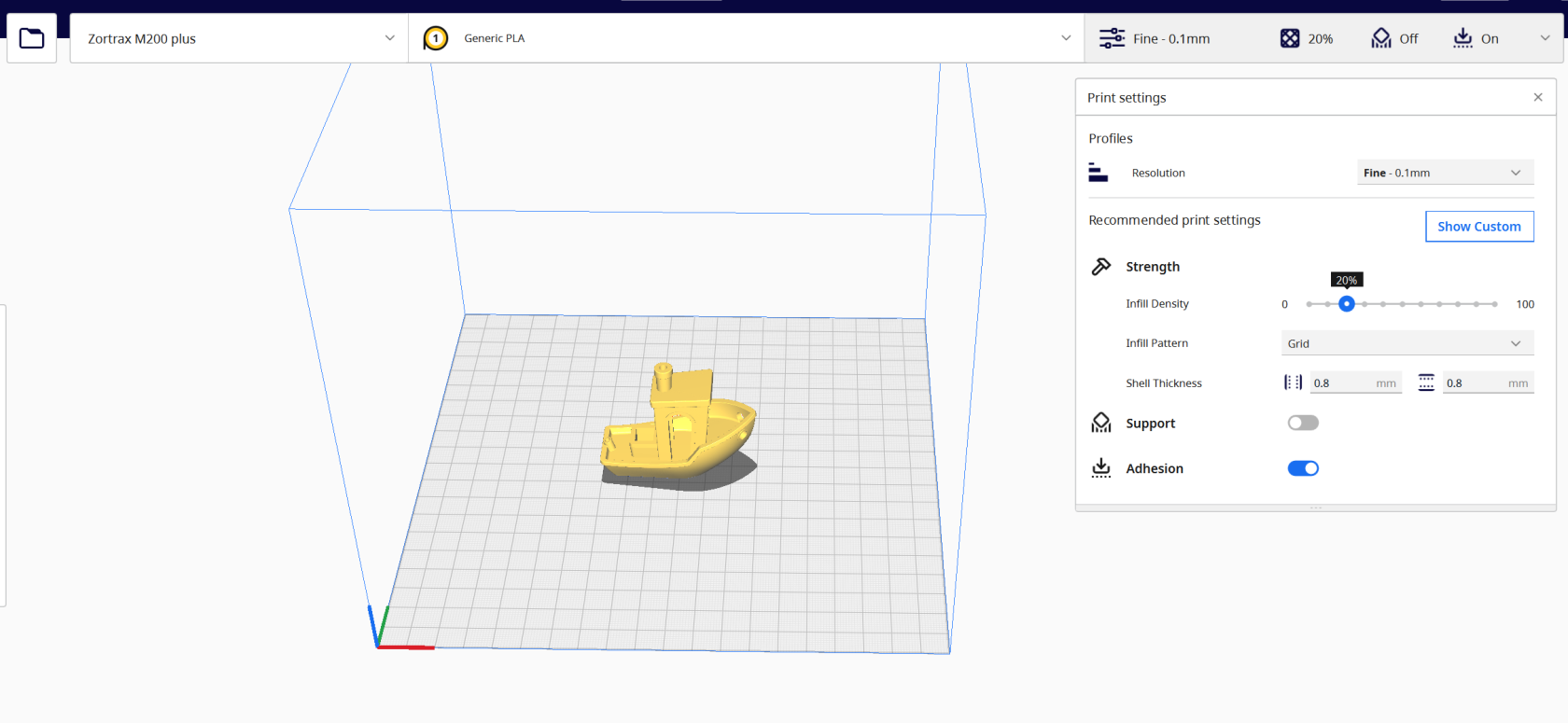Viewport: 1568px width, 723px height.
Task: Click the Infill Density slider handle
Action: [x=1346, y=304]
